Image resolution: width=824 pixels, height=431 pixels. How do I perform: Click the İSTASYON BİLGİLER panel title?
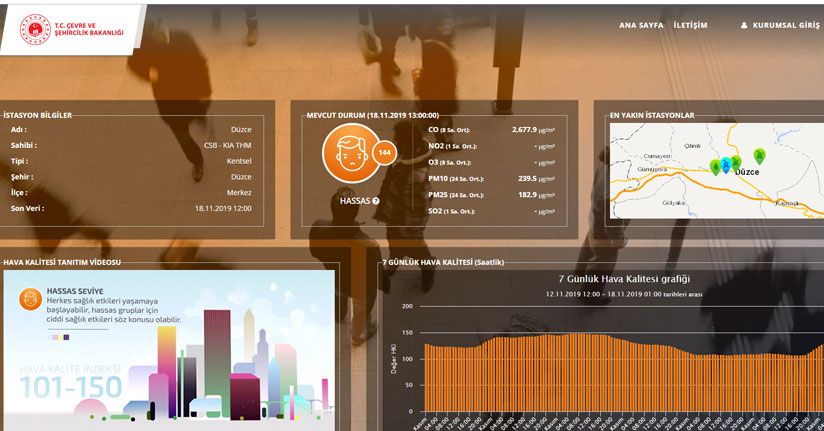[37, 115]
